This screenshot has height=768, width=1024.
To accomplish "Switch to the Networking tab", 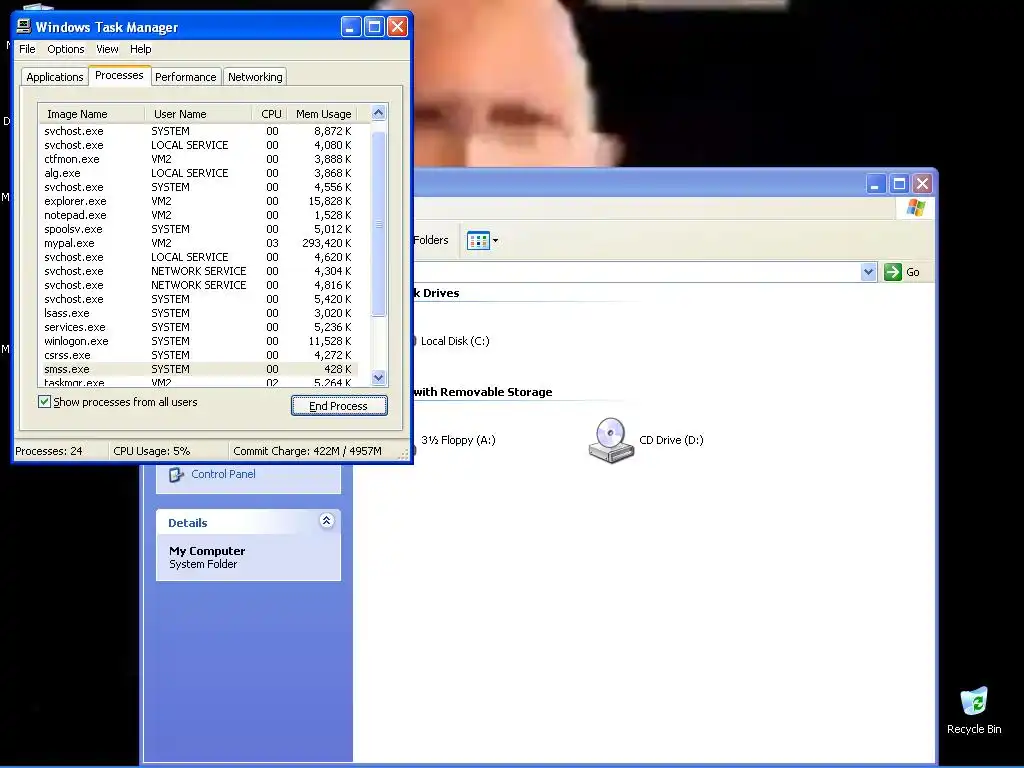I will [255, 77].
